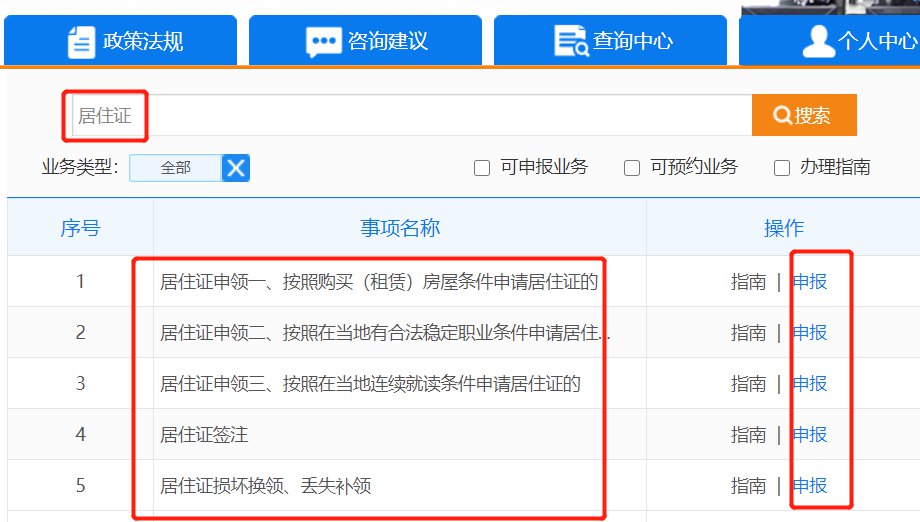The width and height of the screenshot is (920, 522).
Task: Click 申报 for 居住证签注 row
Action: [x=810, y=435]
